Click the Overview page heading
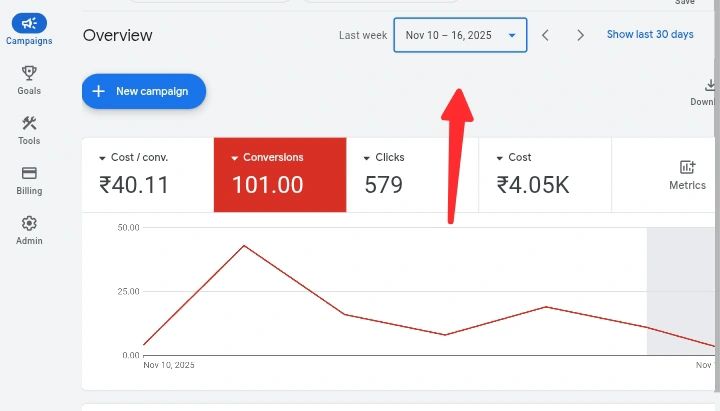Screen dimensions: 720x411 click(x=118, y=35)
